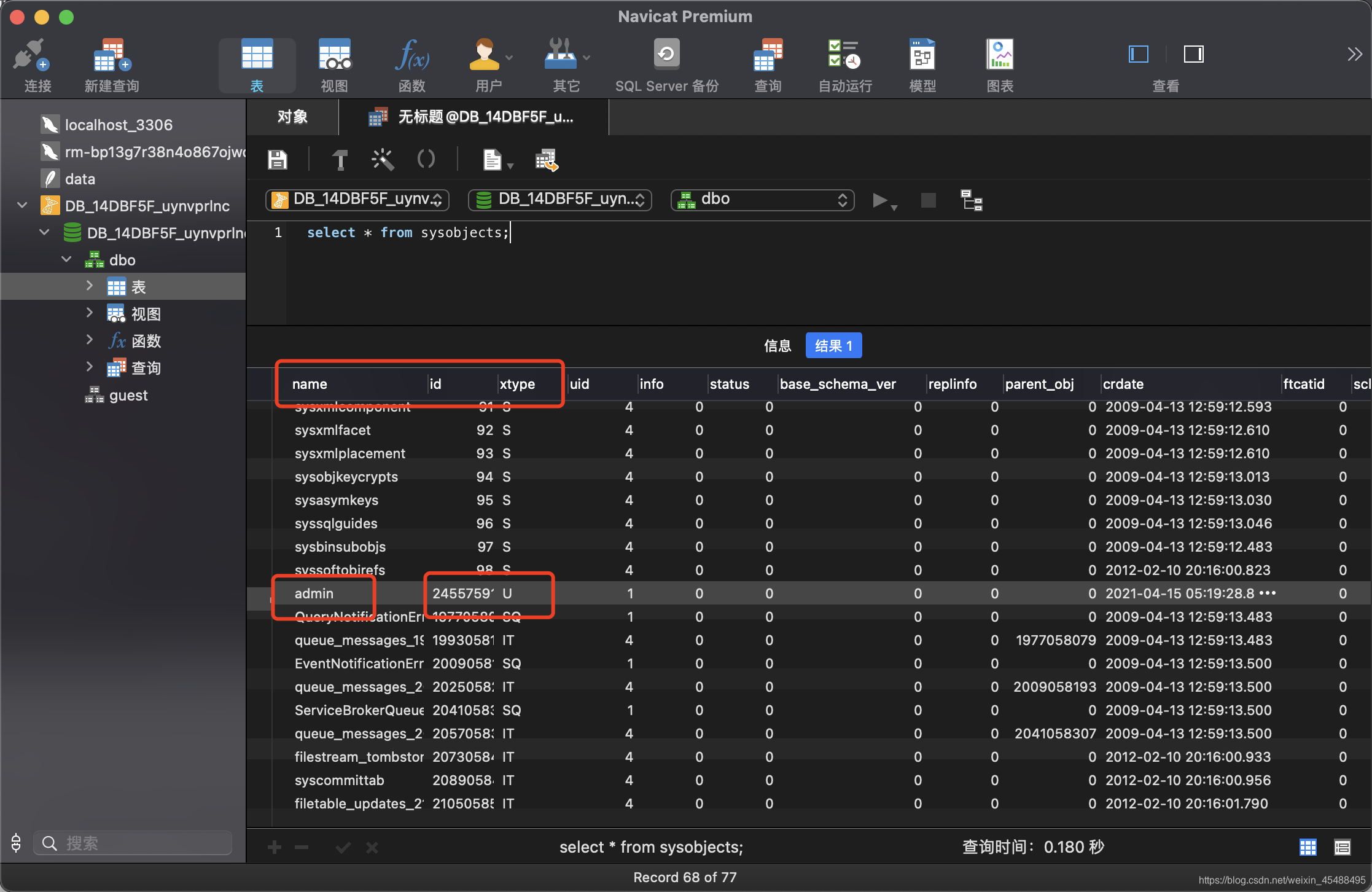Open the dbo schema dropdown
The image size is (1372, 892).
click(x=762, y=200)
